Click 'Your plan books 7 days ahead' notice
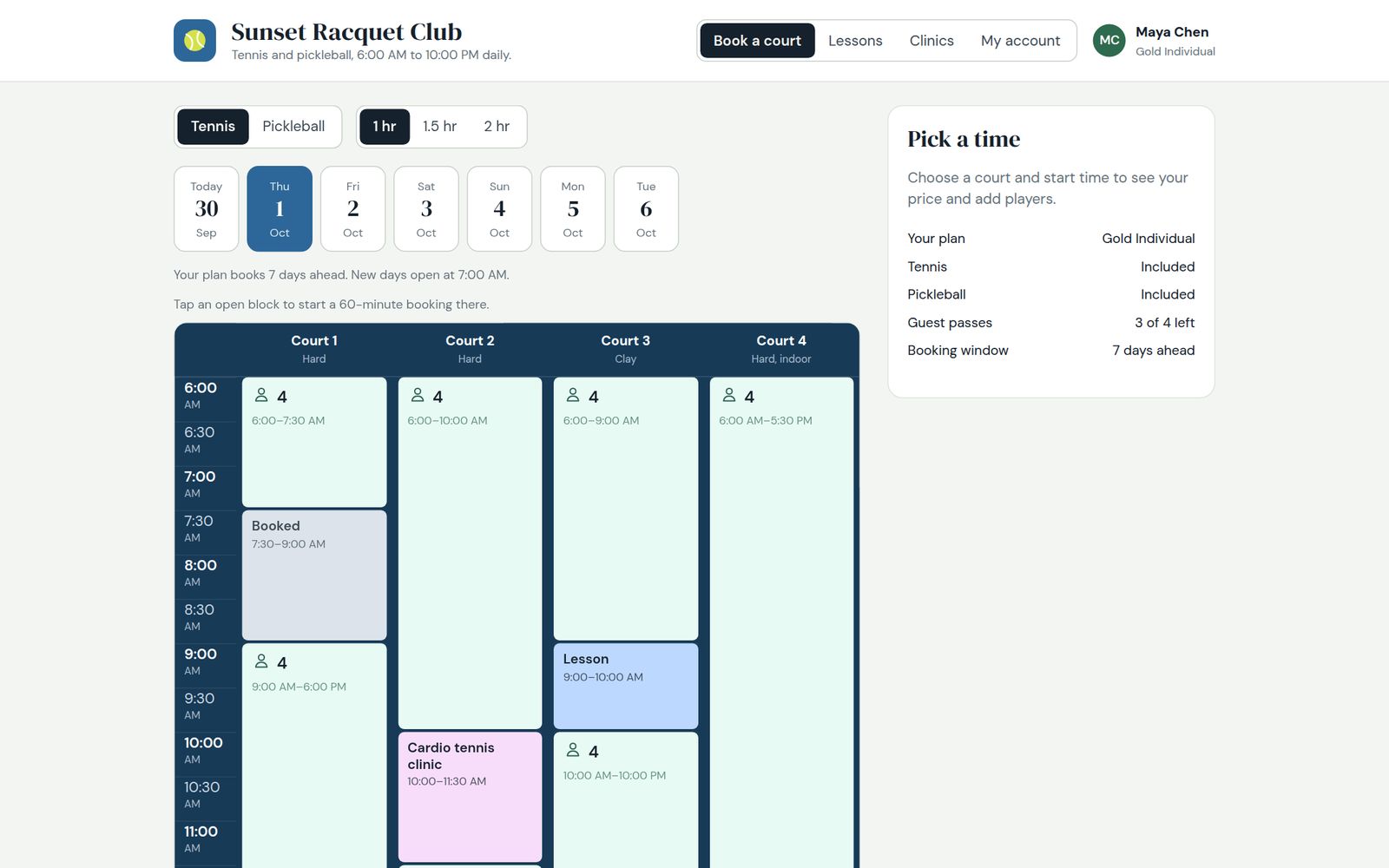Viewport: 1389px width, 868px height. [x=341, y=275]
